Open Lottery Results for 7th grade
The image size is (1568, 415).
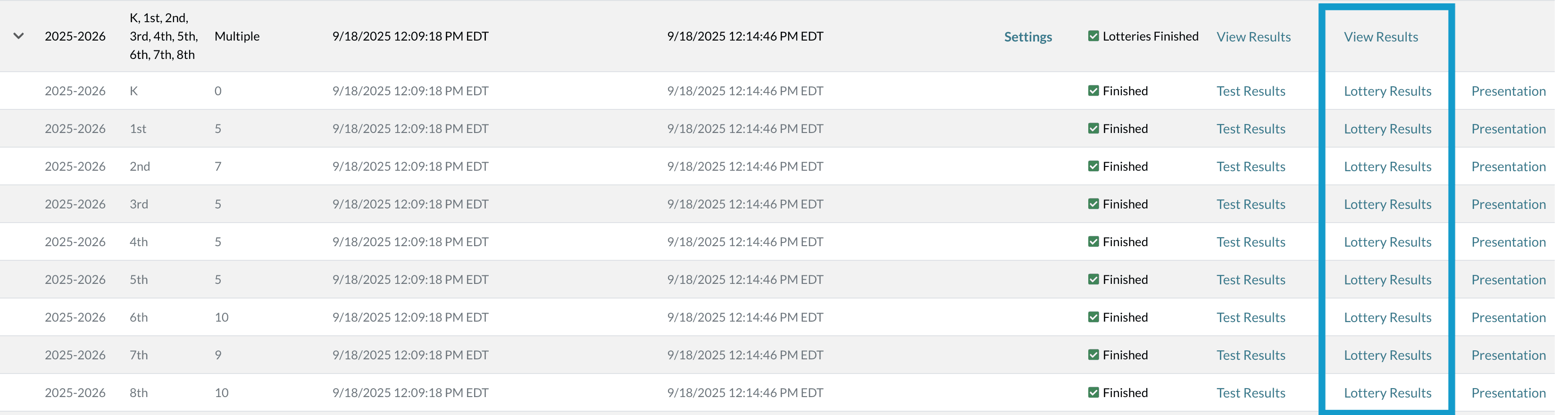(1387, 355)
